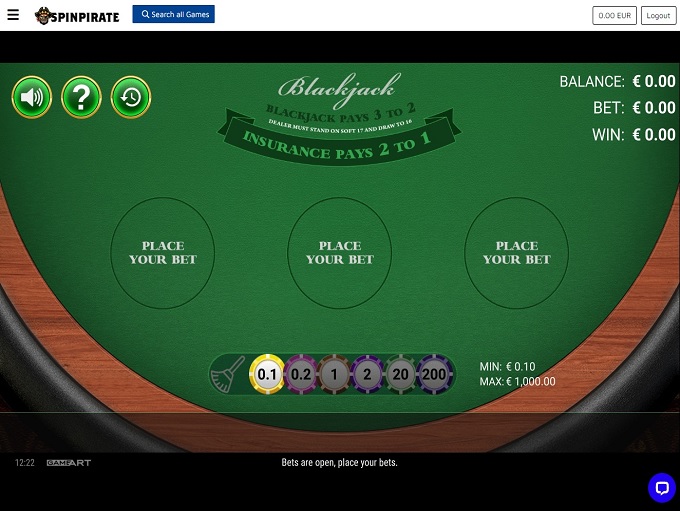Select the 20 value chip
Screen dimensions: 680x511
400,374
